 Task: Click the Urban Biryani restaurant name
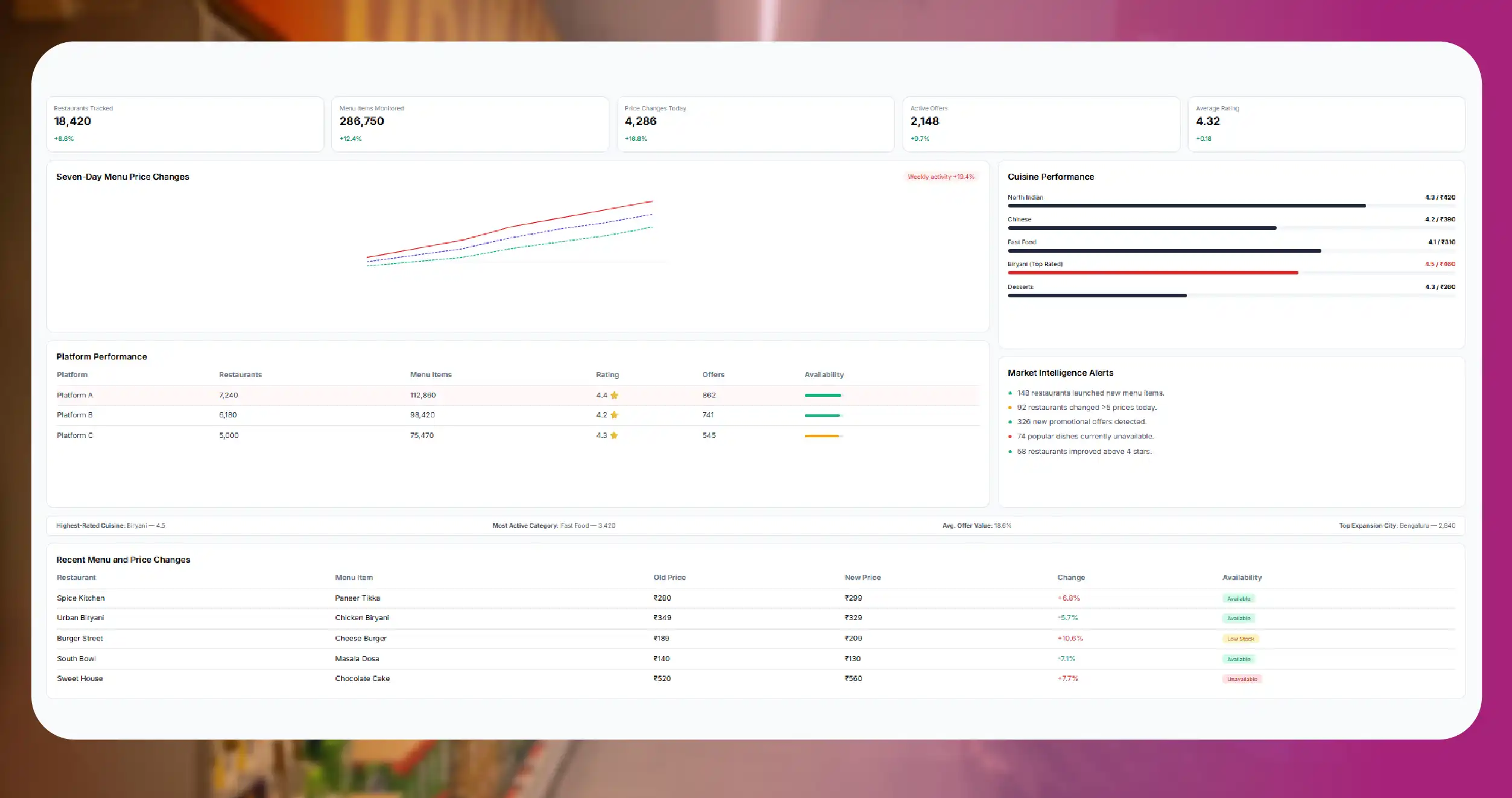[80, 618]
